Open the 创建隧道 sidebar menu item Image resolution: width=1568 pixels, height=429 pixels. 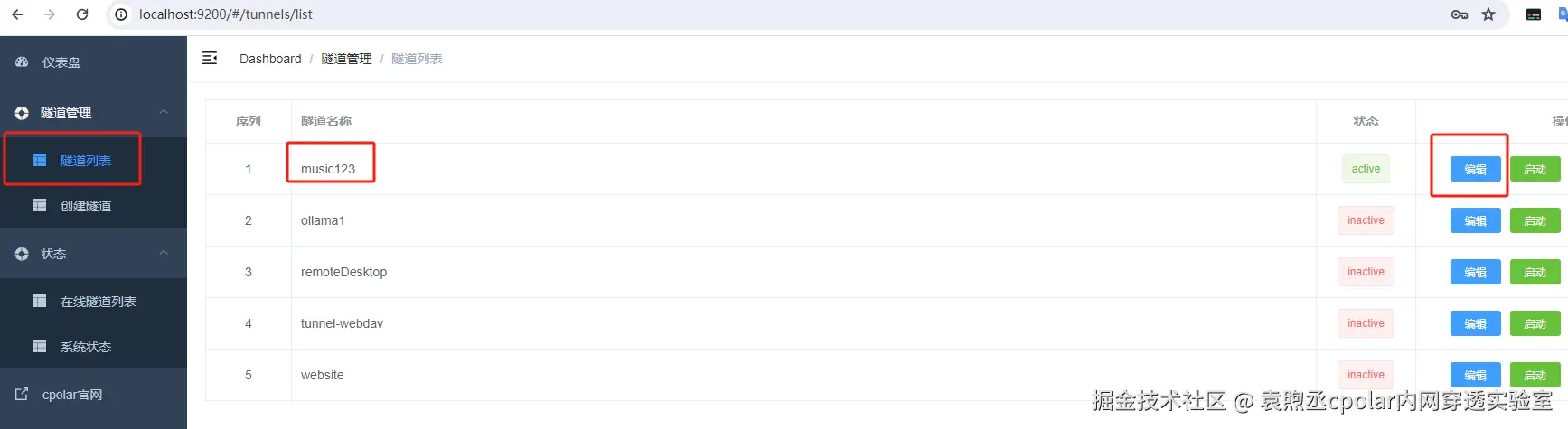coord(85,206)
